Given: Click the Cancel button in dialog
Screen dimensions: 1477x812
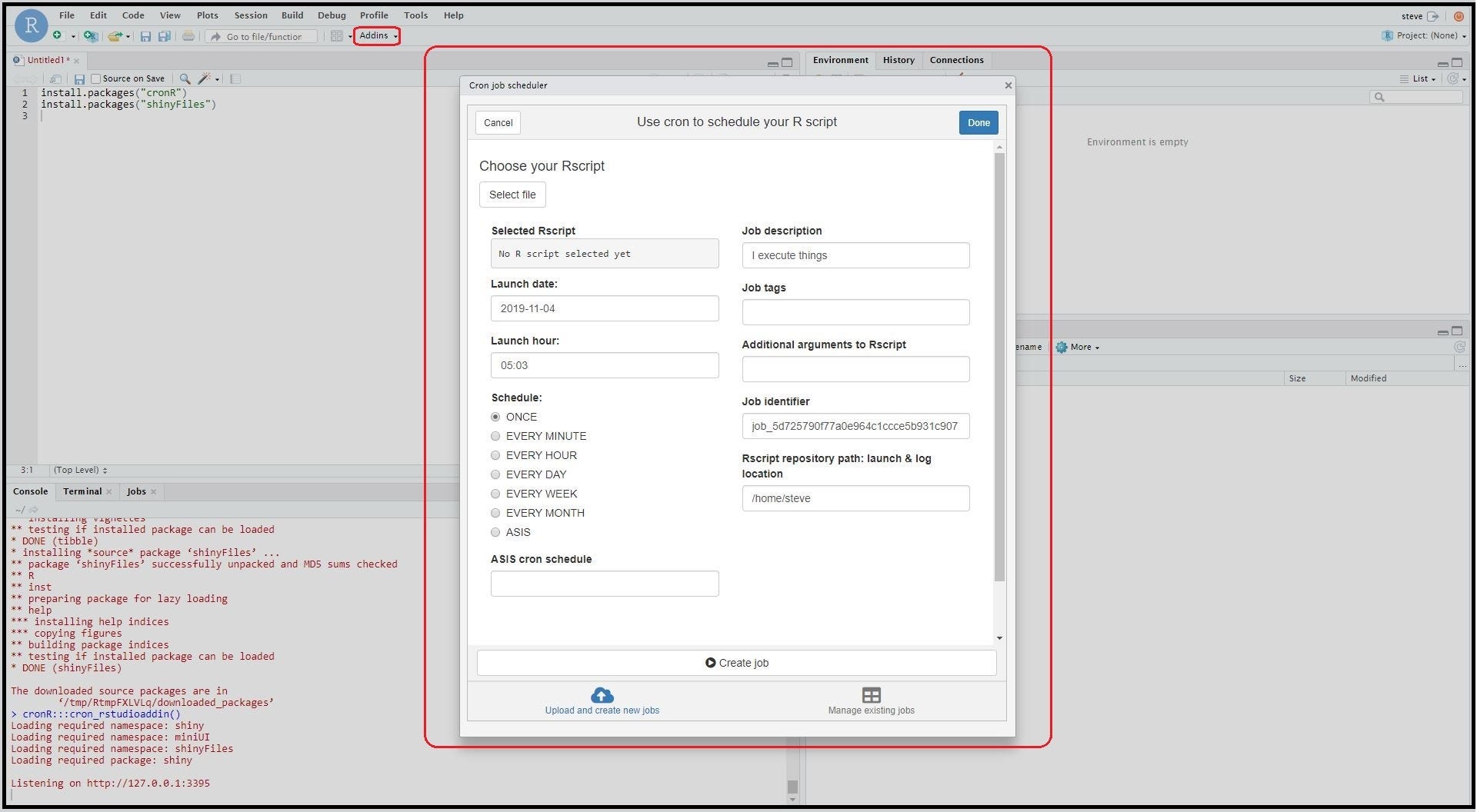Looking at the screenshot, I should click(498, 122).
